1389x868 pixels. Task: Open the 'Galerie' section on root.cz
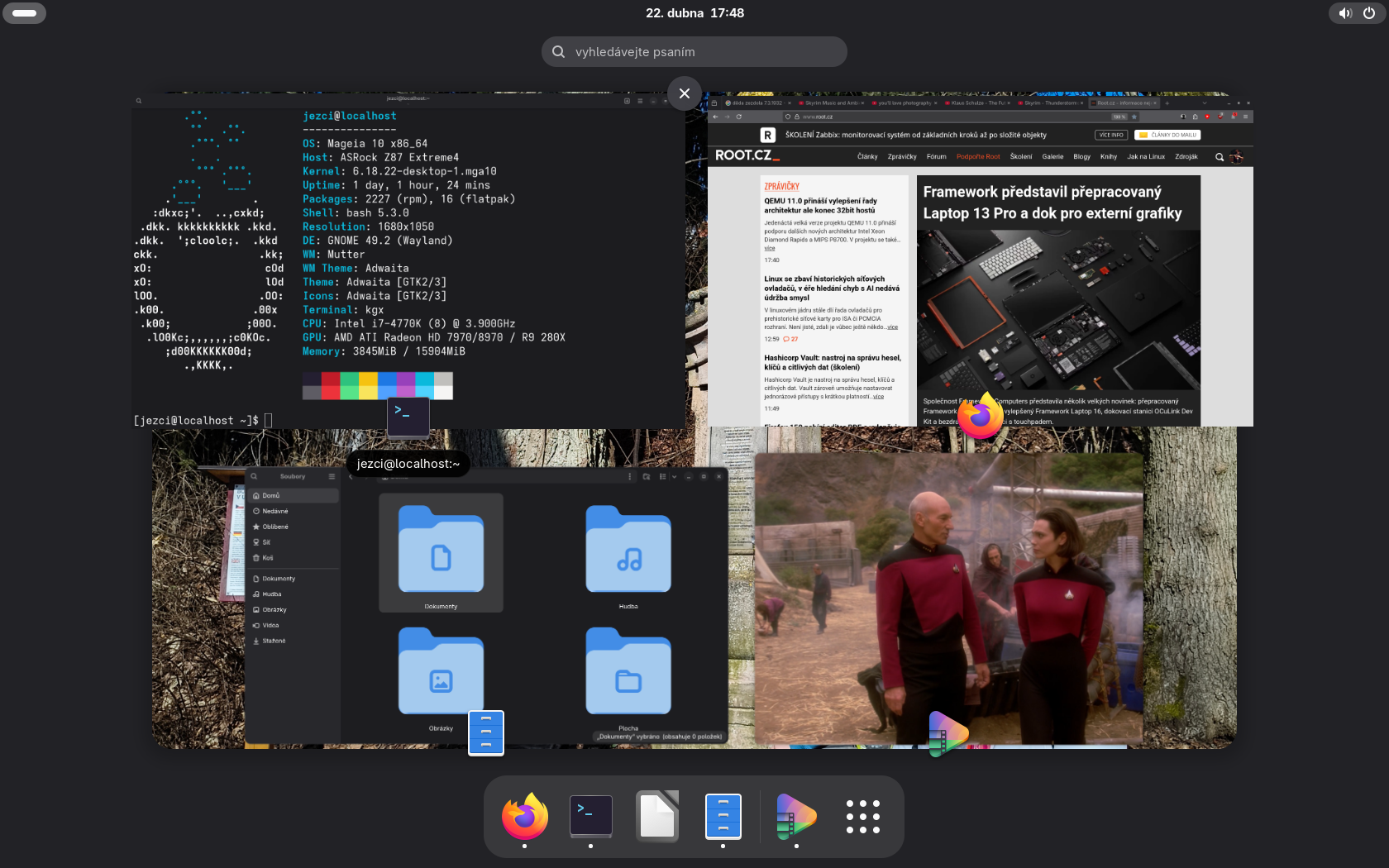1052,156
